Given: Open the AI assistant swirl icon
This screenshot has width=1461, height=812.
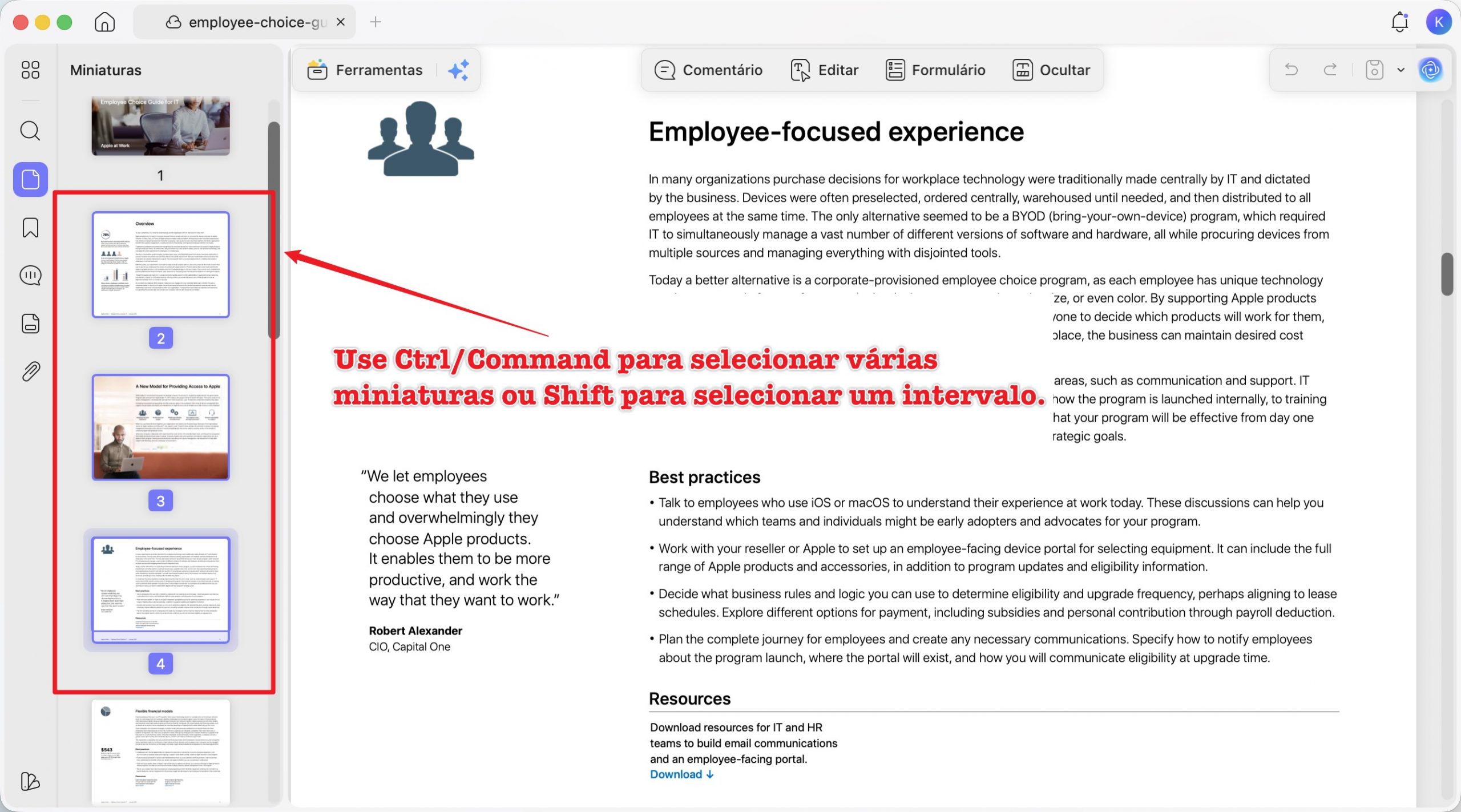Looking at the screenshot, I should [x=1430, y=70].
